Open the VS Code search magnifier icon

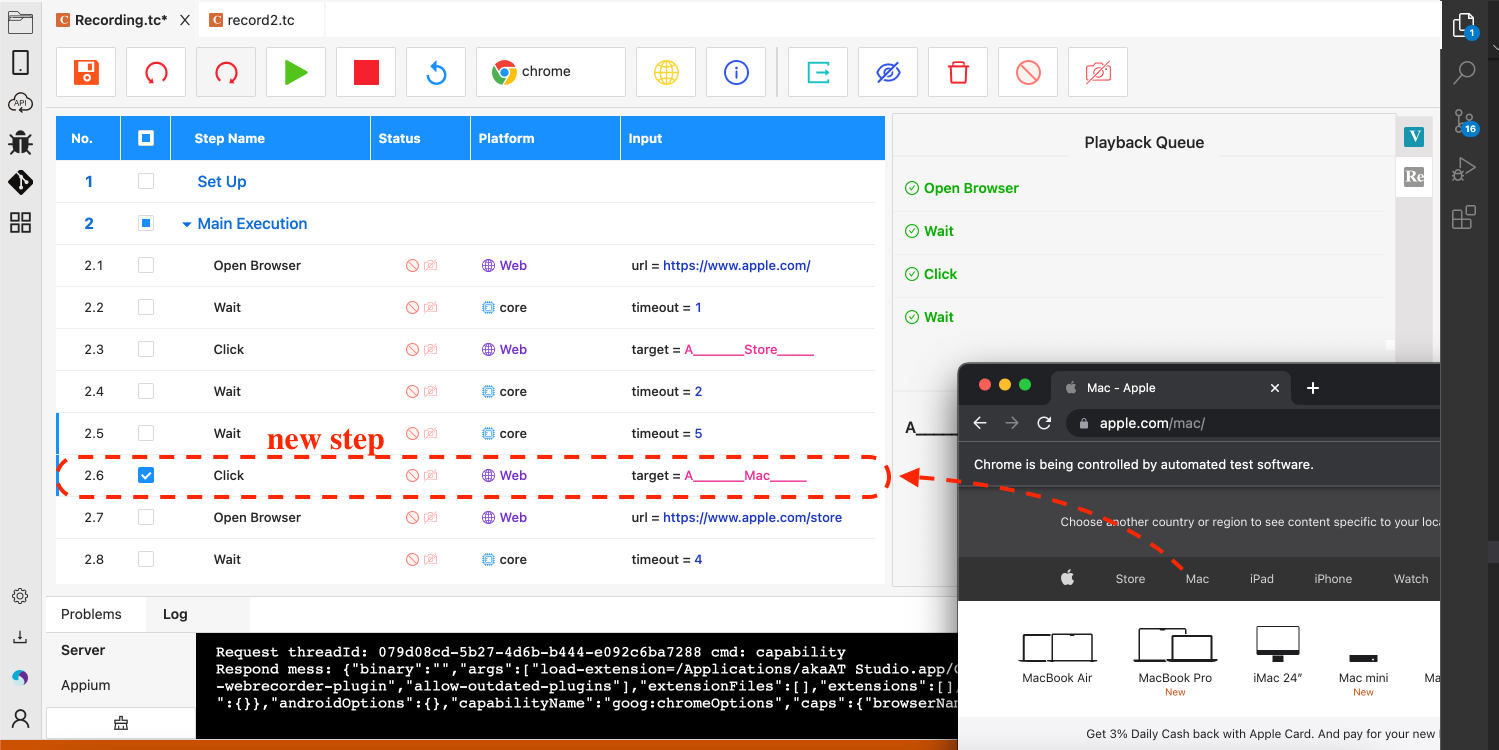point(1464,73)
